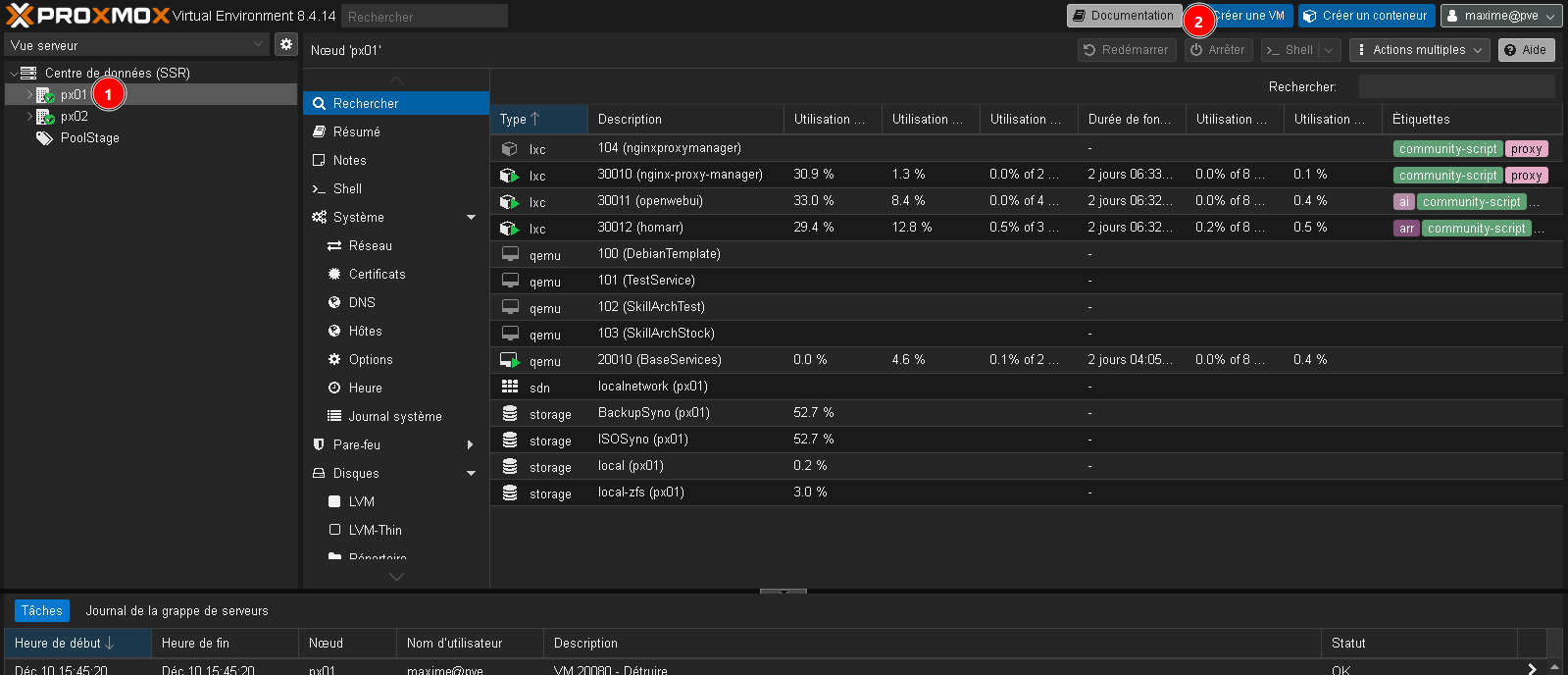Select Résumé in the node menu
Viewport: 1568px width, 675px height.
(x=356, y=131)
